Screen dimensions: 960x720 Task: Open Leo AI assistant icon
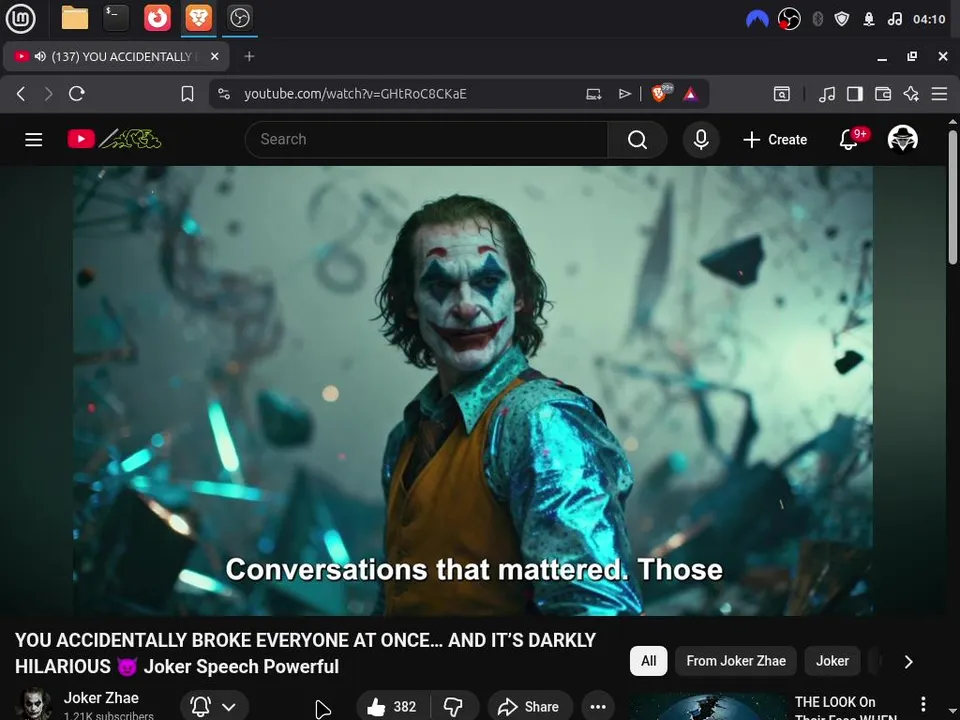tap(911, 94)
